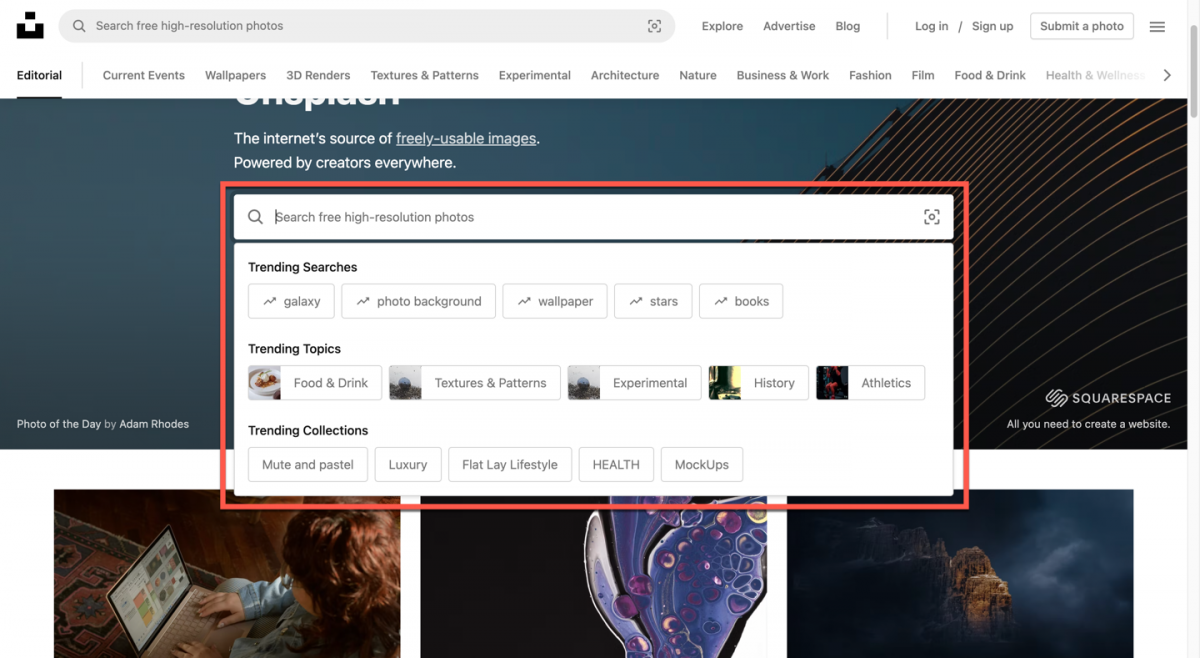Open Film tab
The width and height of the screenshot is (1200, 658).
click(923, 75)
